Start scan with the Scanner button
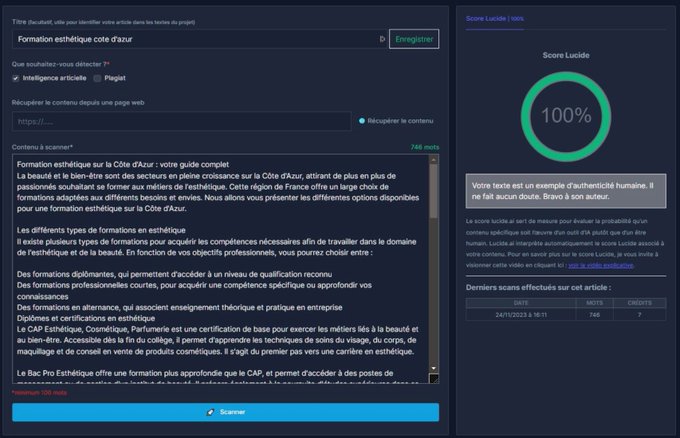Image resolution: width=680 pixels, height=438 pixels. [226, 412]
